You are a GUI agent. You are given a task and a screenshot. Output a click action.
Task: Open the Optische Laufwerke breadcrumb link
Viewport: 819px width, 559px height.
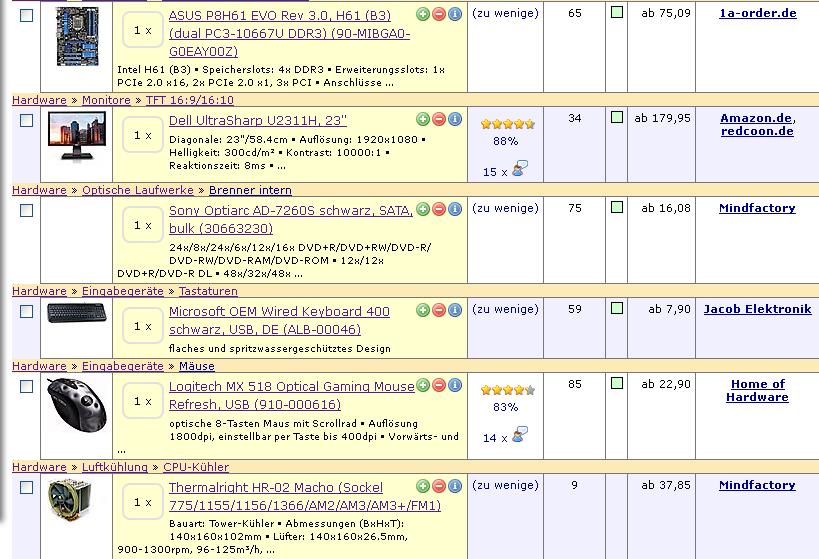[138, 190]
